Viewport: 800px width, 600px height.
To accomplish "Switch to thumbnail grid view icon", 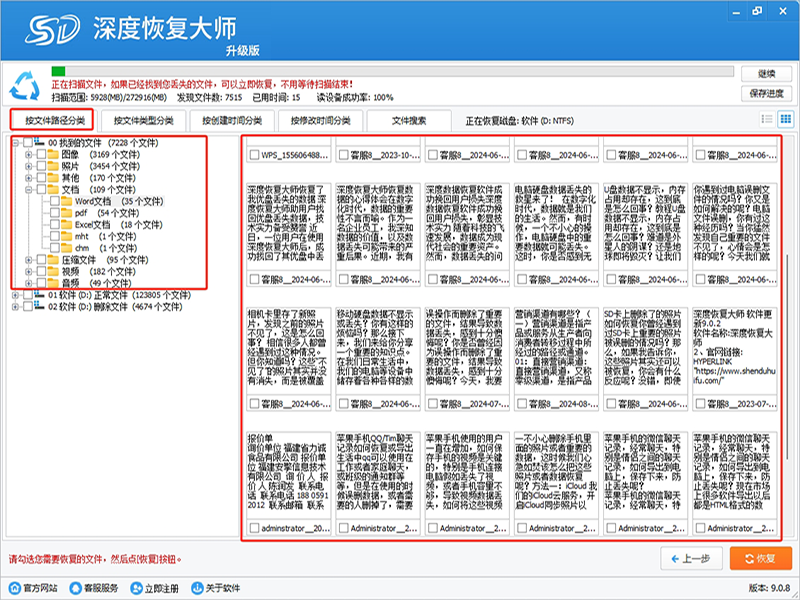I will (x=784, y=120).
